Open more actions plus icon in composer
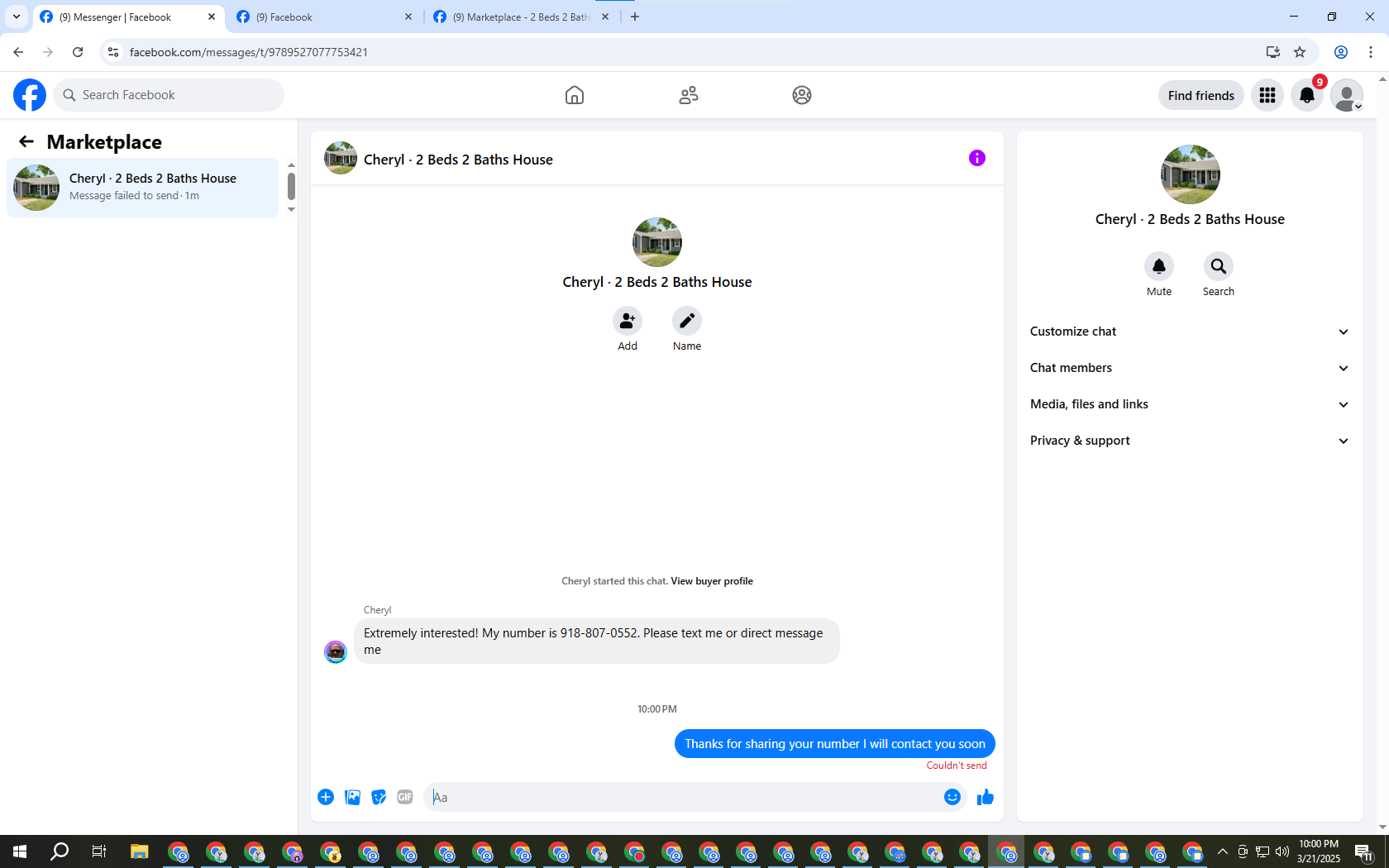1389x868 pixels. pyautogui.click(x=326, y=797)
